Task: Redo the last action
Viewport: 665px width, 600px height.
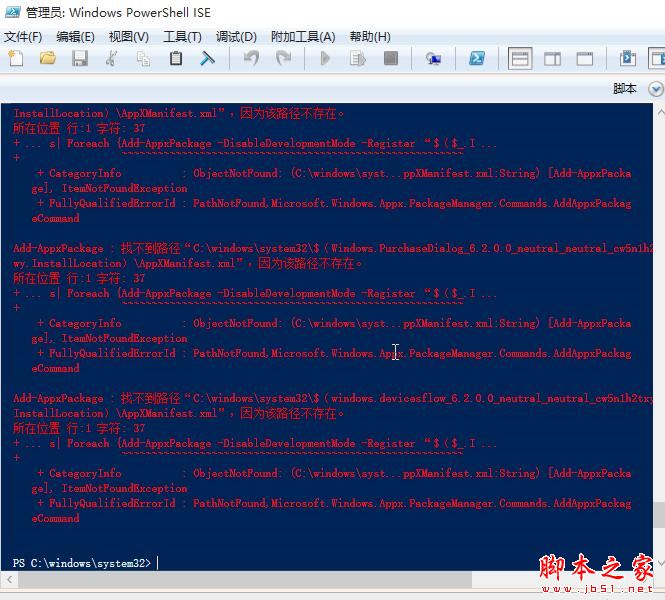Action: point(283,58)
